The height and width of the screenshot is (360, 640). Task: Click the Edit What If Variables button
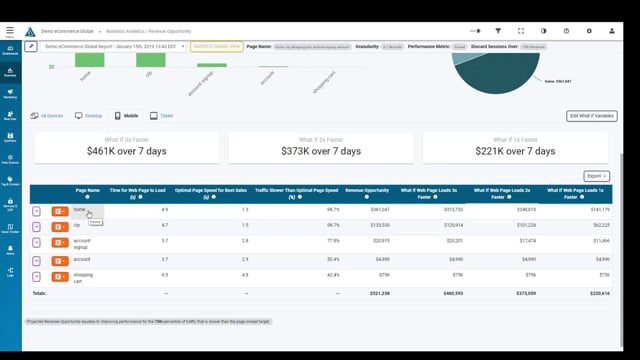591,116
